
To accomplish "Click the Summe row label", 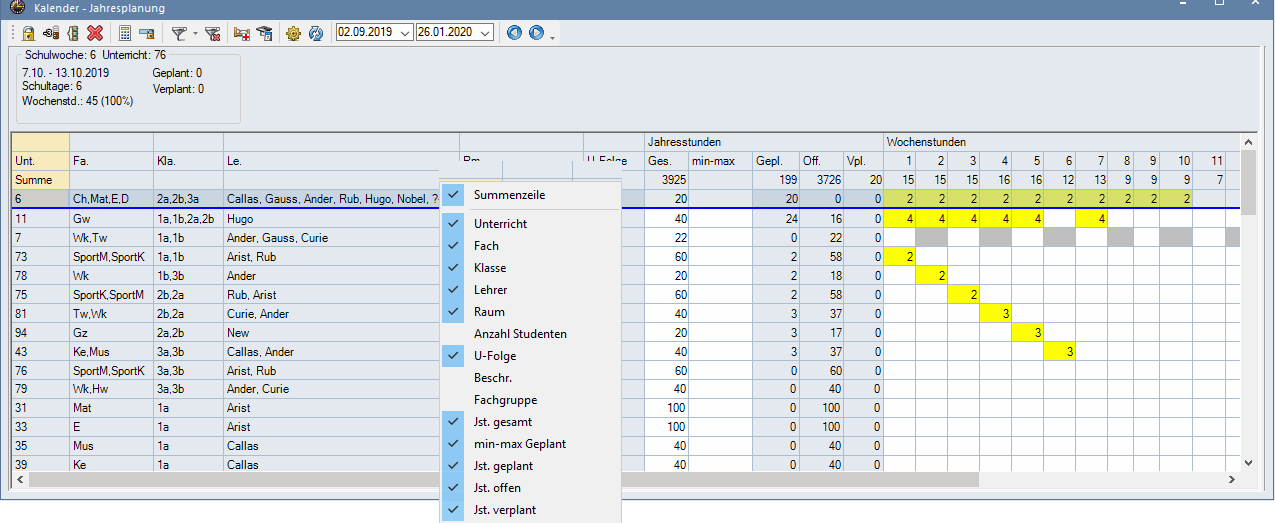I will (x=40, y=180).
